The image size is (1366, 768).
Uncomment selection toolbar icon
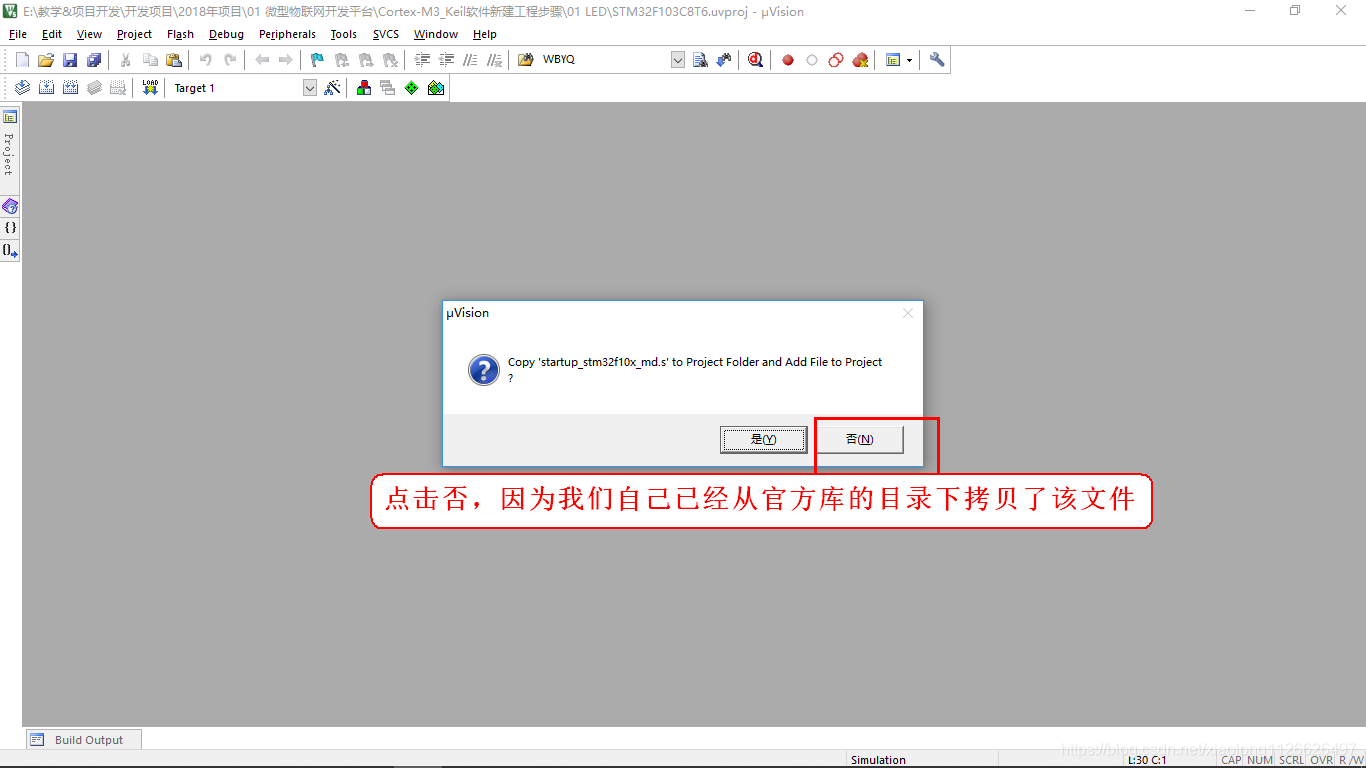coord(494,60)
